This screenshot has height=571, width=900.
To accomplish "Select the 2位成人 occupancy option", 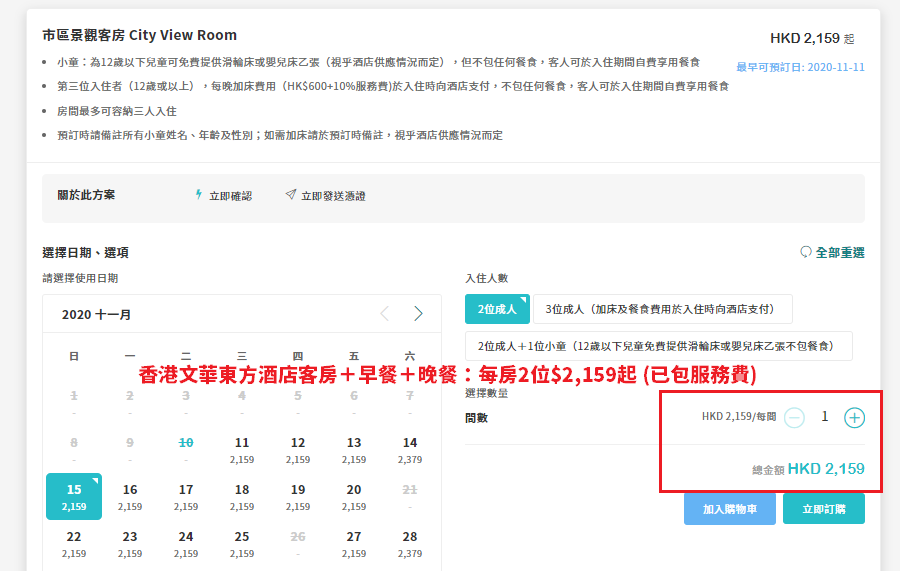I will point(496,309).
